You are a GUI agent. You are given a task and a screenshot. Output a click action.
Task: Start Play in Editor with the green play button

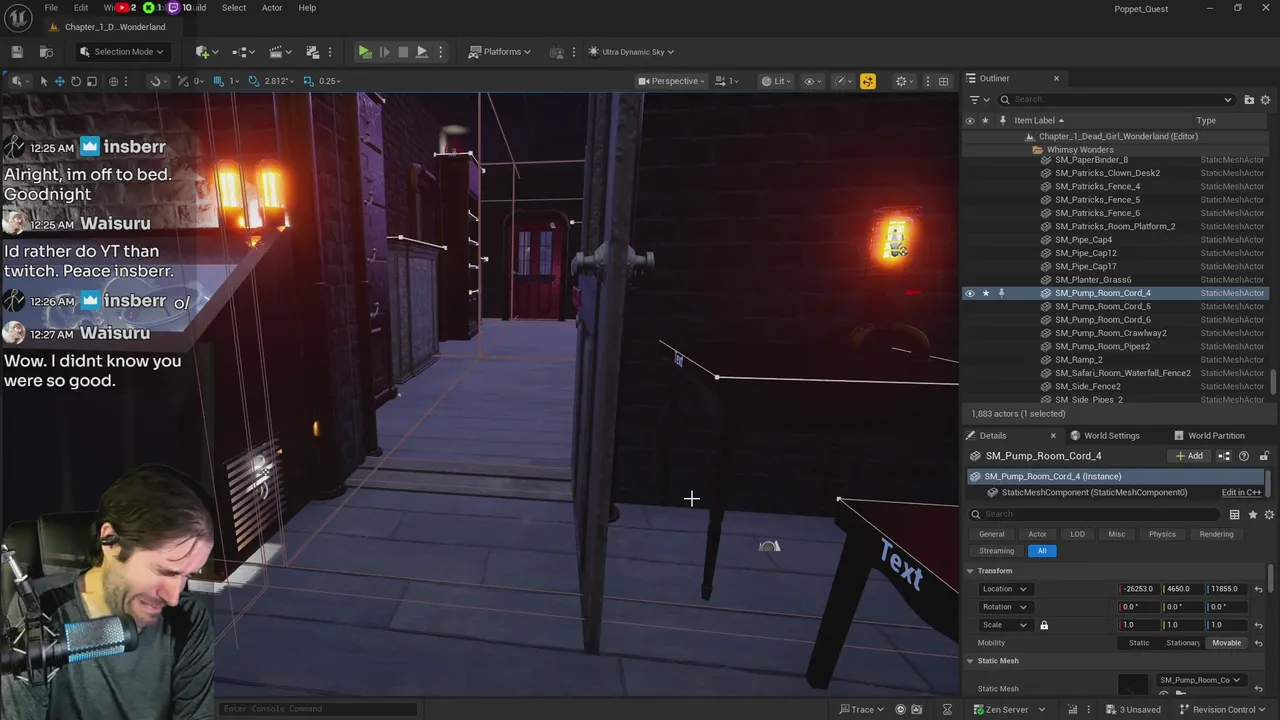[x=365, y=52]
